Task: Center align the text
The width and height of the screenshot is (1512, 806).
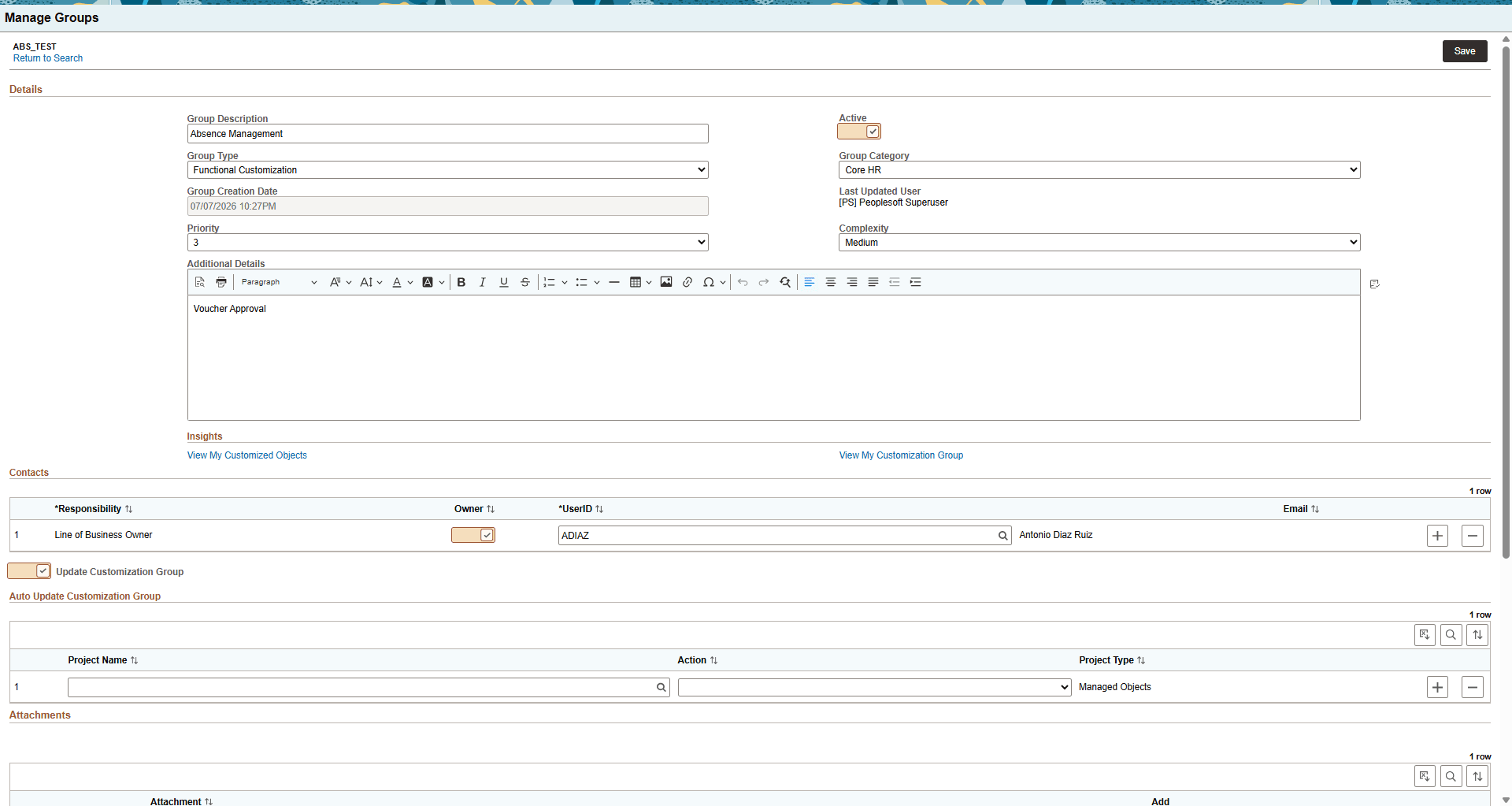Action: pyautogui.click(x=831, y=282)
